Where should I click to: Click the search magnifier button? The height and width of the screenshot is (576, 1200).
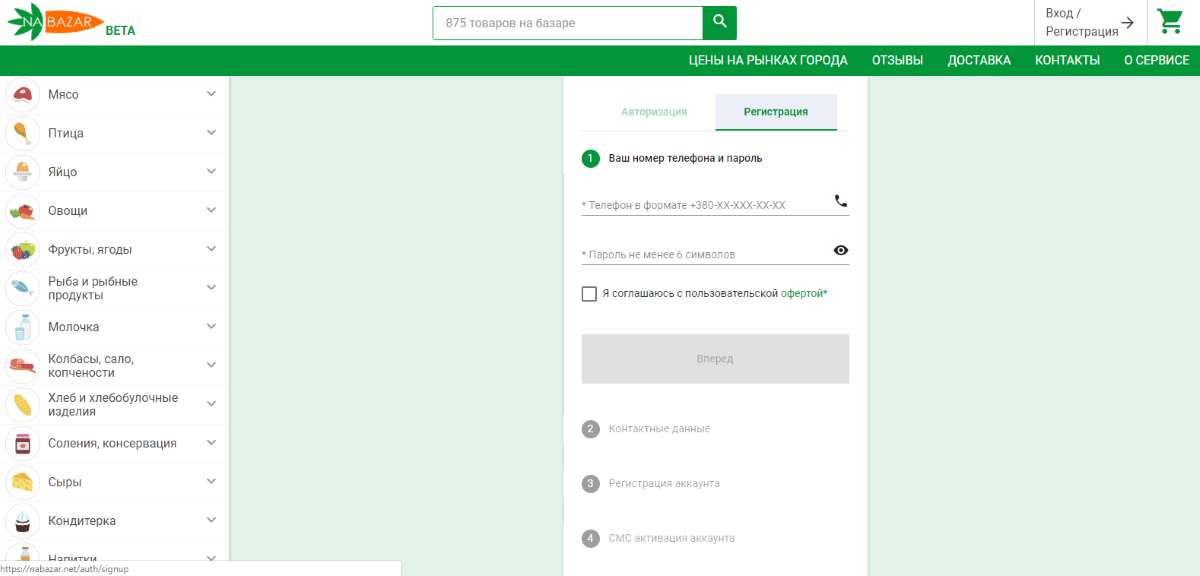pos(719,22)
